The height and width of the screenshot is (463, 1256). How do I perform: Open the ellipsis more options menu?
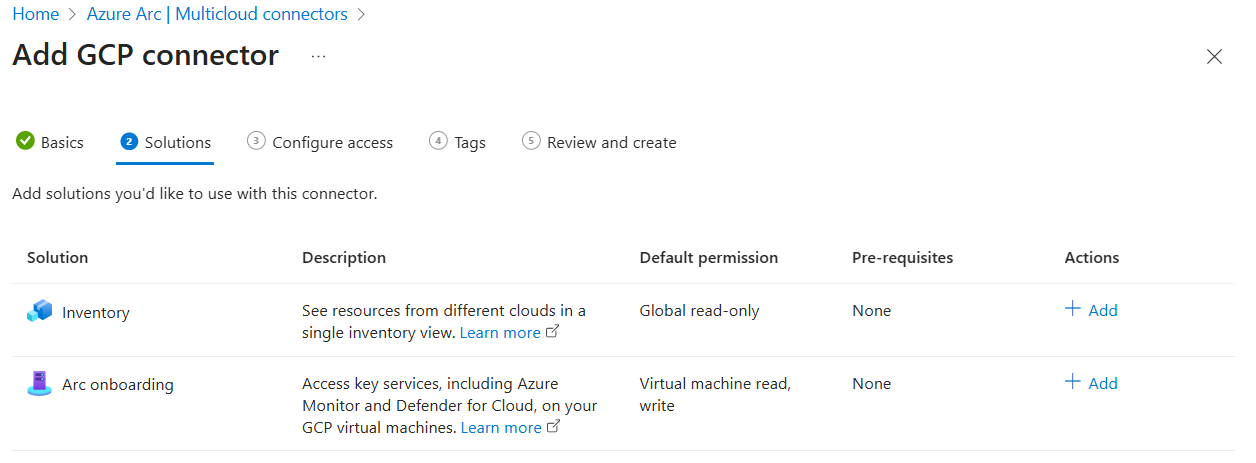(x=318, y=57)
